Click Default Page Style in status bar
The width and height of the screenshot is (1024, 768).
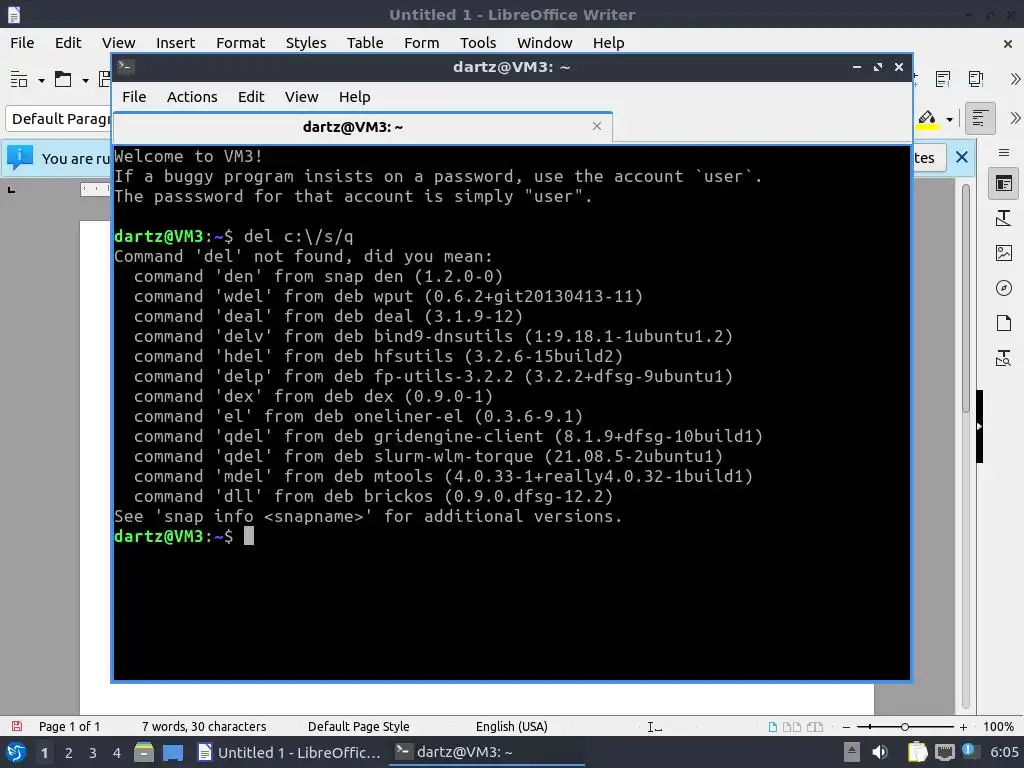tap(359, 726)
